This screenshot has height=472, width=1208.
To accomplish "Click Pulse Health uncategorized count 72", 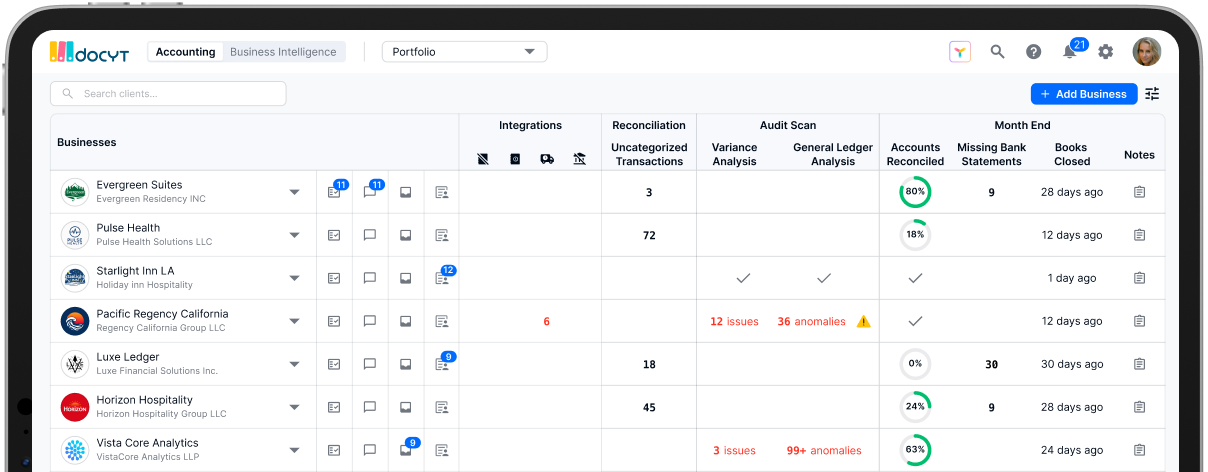I will [x=649, y=235].
